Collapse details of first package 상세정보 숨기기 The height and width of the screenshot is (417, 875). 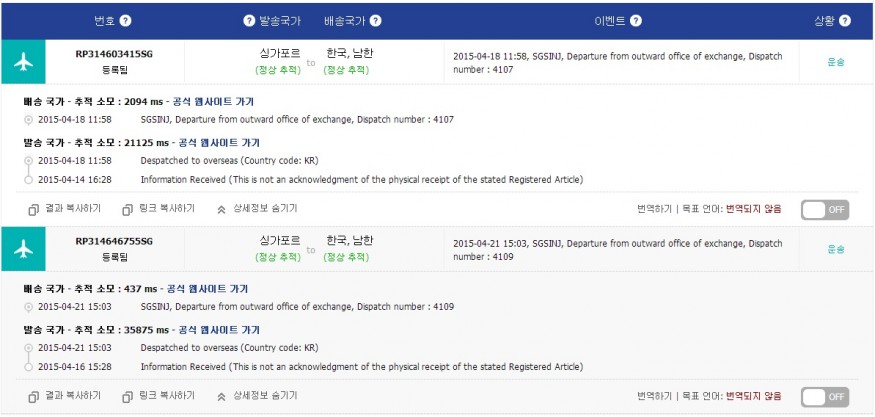(x=257, y=209)
